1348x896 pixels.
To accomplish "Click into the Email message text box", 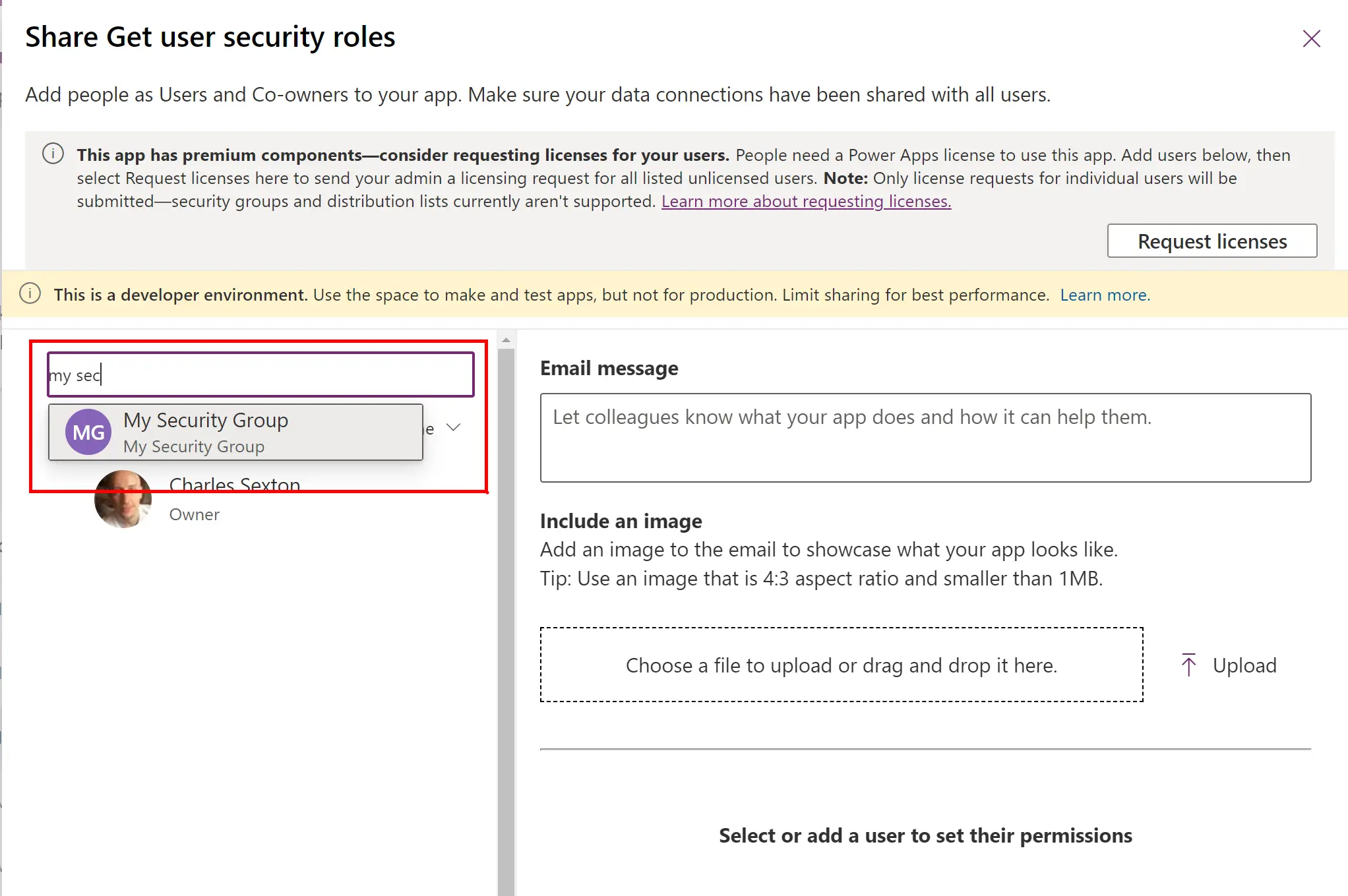I will click(x=925, y=438).
